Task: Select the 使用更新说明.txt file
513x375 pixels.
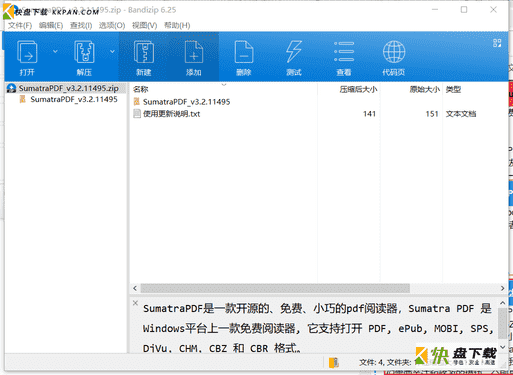Action: point(171,114)
